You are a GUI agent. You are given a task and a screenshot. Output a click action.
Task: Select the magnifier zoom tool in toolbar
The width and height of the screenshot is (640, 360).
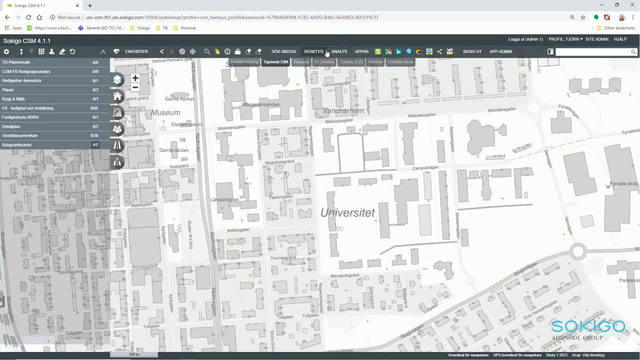point(207,52)
